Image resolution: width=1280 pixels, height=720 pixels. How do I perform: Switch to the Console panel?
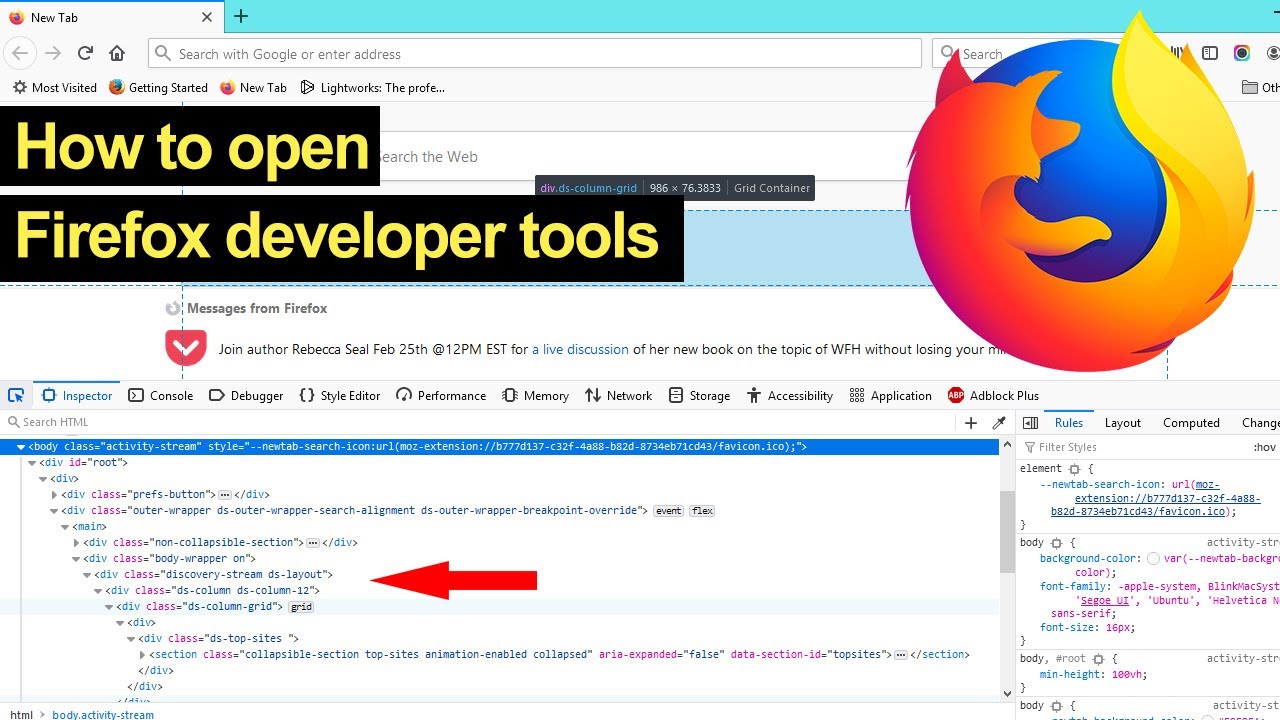(161, 395)
